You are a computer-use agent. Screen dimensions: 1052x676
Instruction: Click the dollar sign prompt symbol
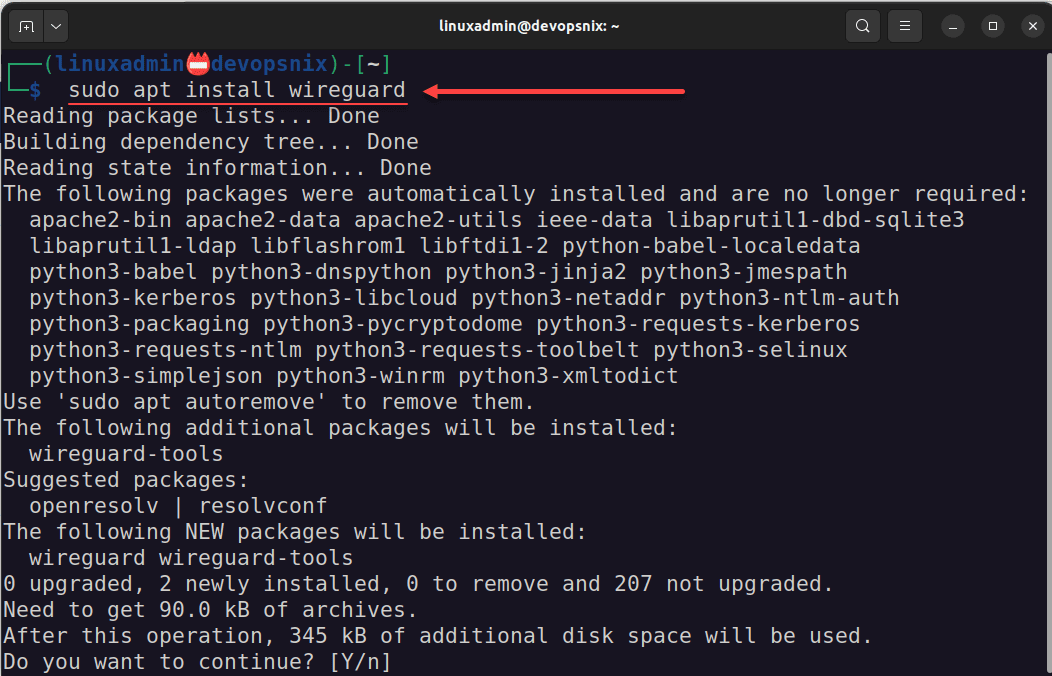point(35,91)
